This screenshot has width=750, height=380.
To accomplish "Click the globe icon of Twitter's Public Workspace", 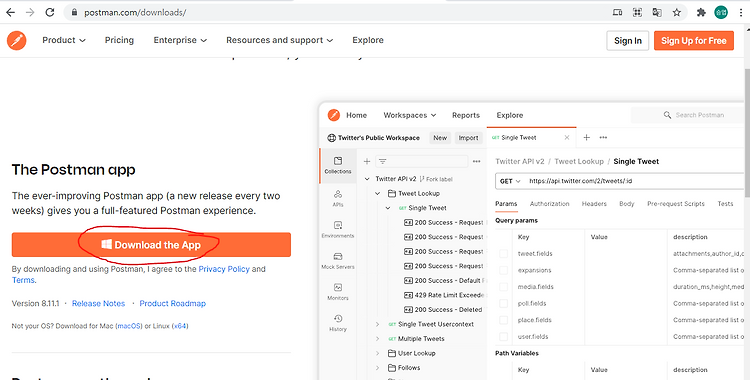I will coord(331,138).
